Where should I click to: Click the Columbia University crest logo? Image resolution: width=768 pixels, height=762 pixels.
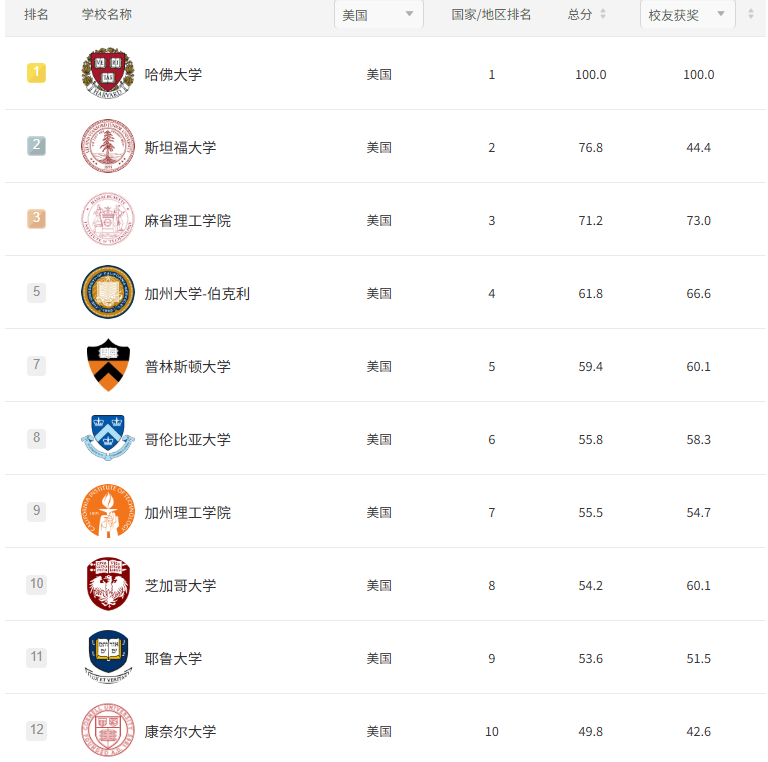(x=108, y=438)
